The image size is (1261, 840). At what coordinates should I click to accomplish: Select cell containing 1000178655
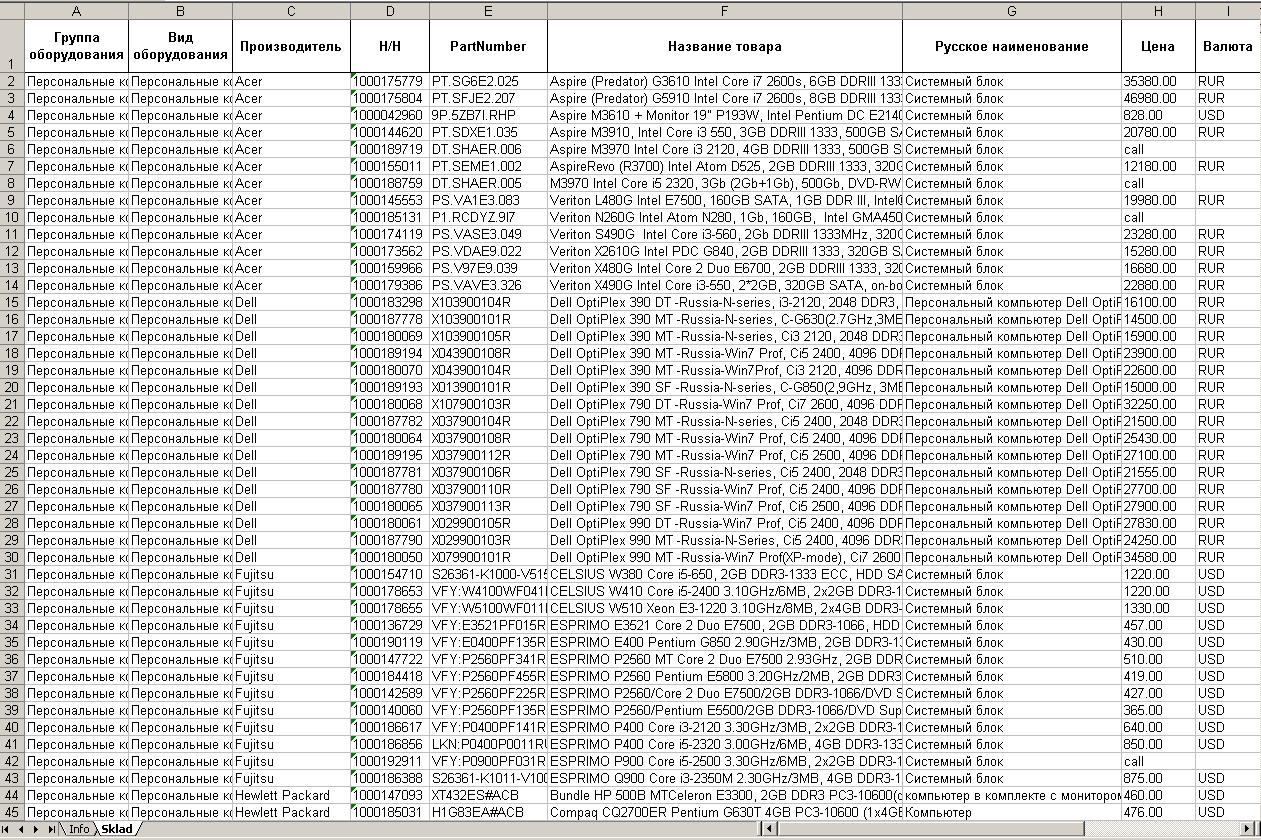(390, 608)
